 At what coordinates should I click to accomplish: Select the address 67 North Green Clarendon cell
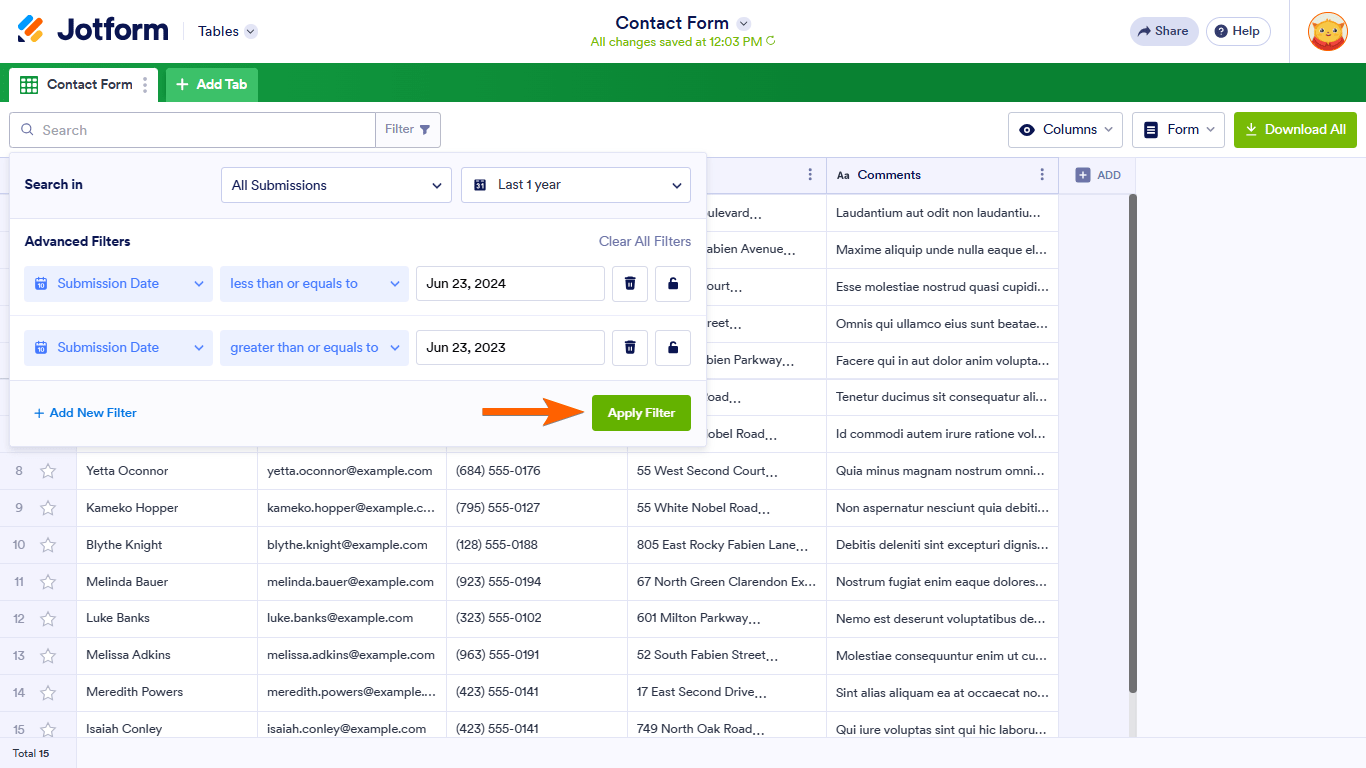727,582
